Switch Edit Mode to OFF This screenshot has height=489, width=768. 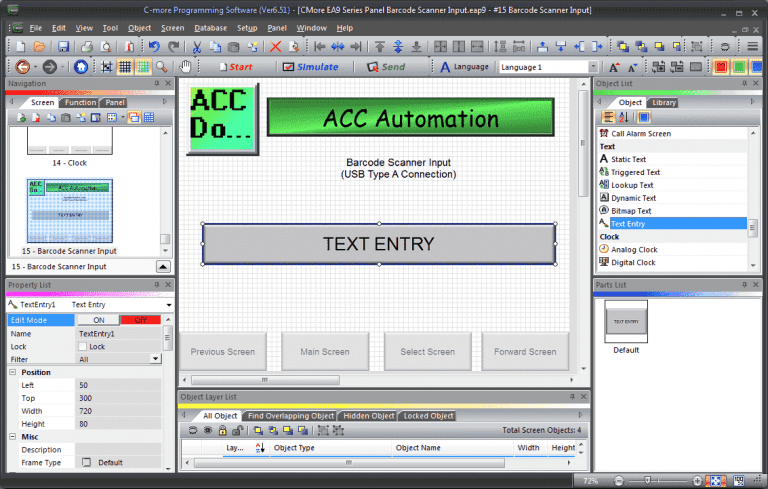point(140,320)
